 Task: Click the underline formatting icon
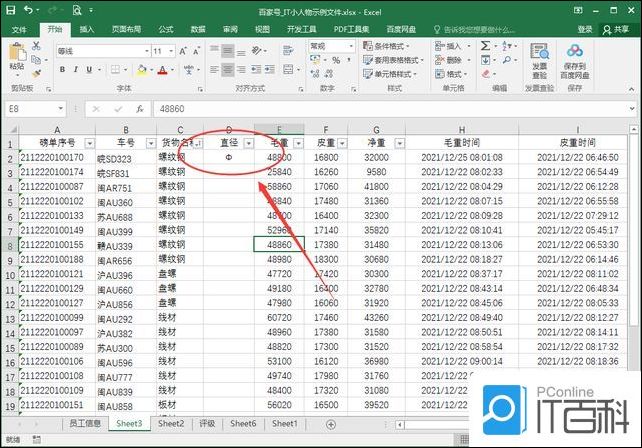point(88,70)
